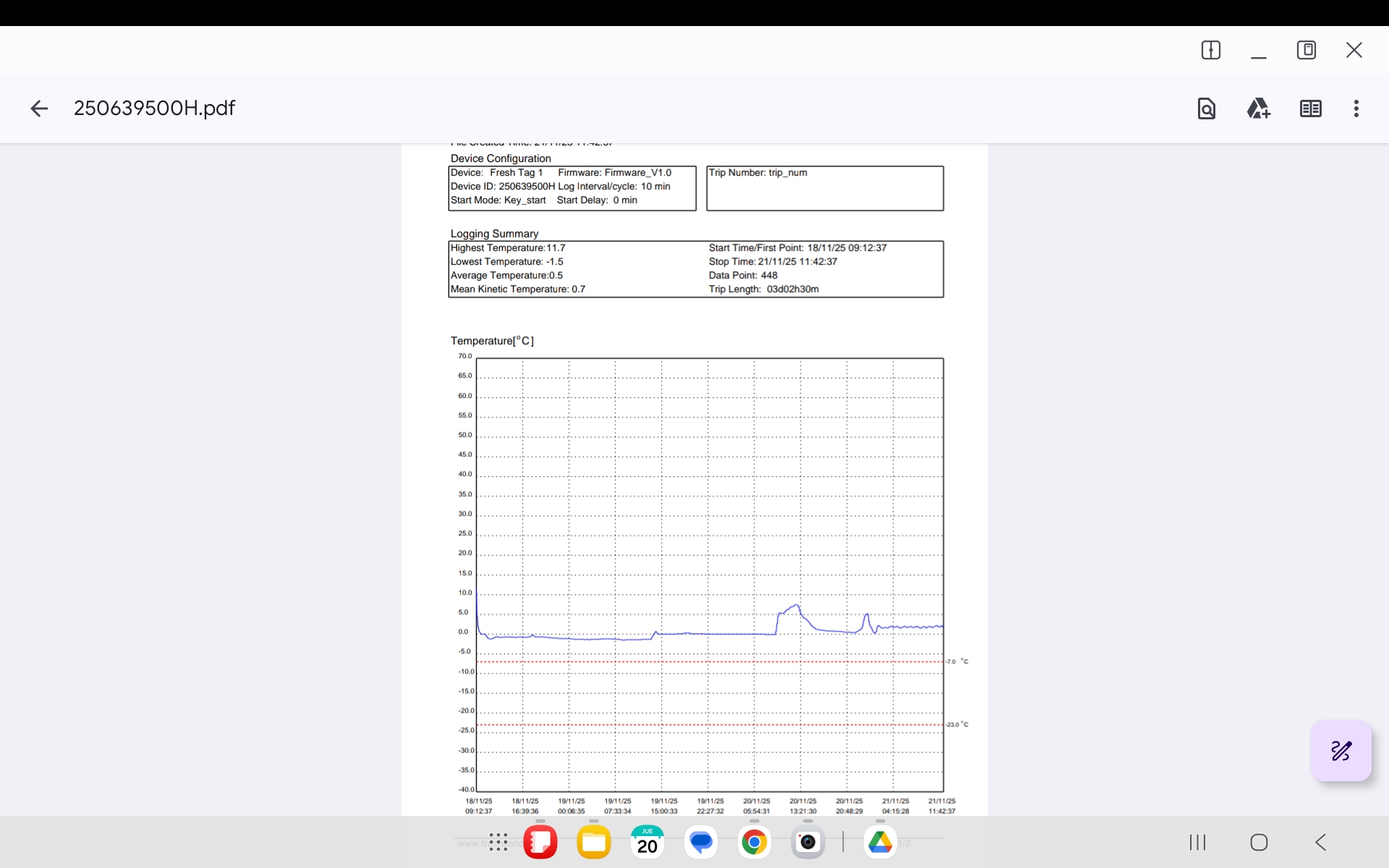Launch the blue Messages app
Image resolution: width=1389 pixels, height=868 pixels.
pyautogui.click(x=700, y=842)
